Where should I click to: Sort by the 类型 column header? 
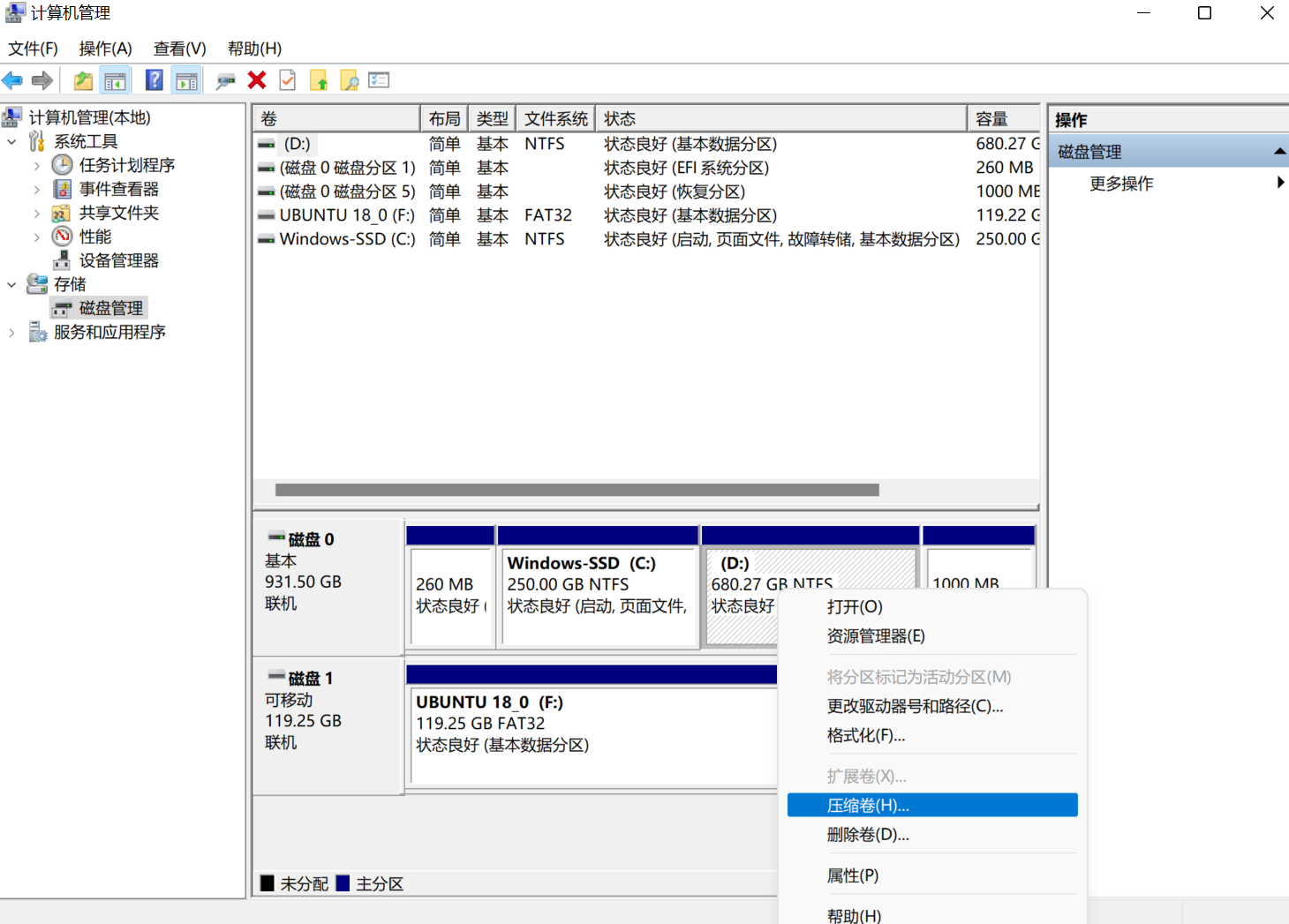point(492,118)
